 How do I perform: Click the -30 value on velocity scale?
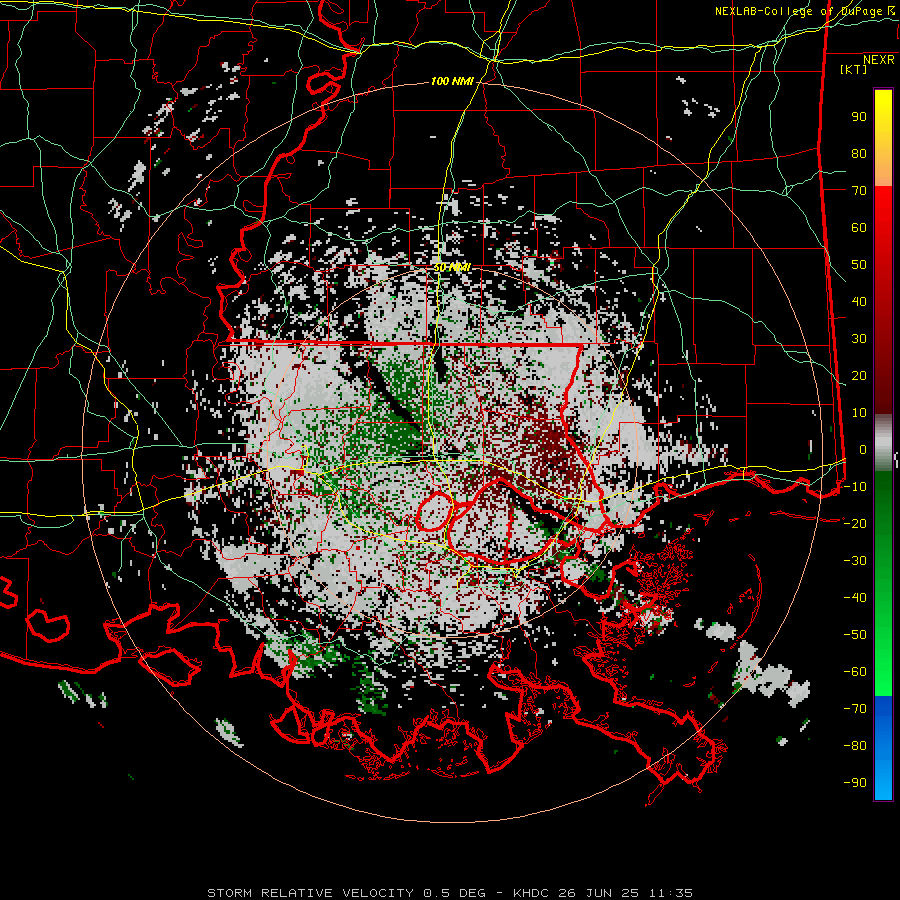[x=855, y=561]
